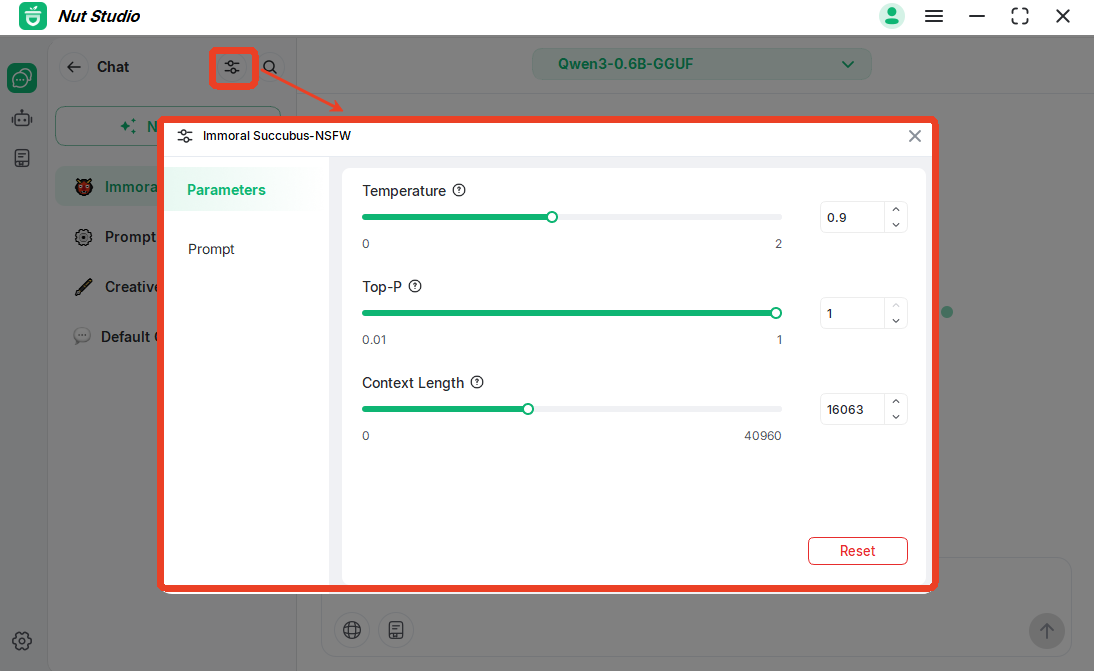Minimize the Nut Studio window
Image resolution: width=1094 pixels, height=671 pixels.
pos(977,16)
